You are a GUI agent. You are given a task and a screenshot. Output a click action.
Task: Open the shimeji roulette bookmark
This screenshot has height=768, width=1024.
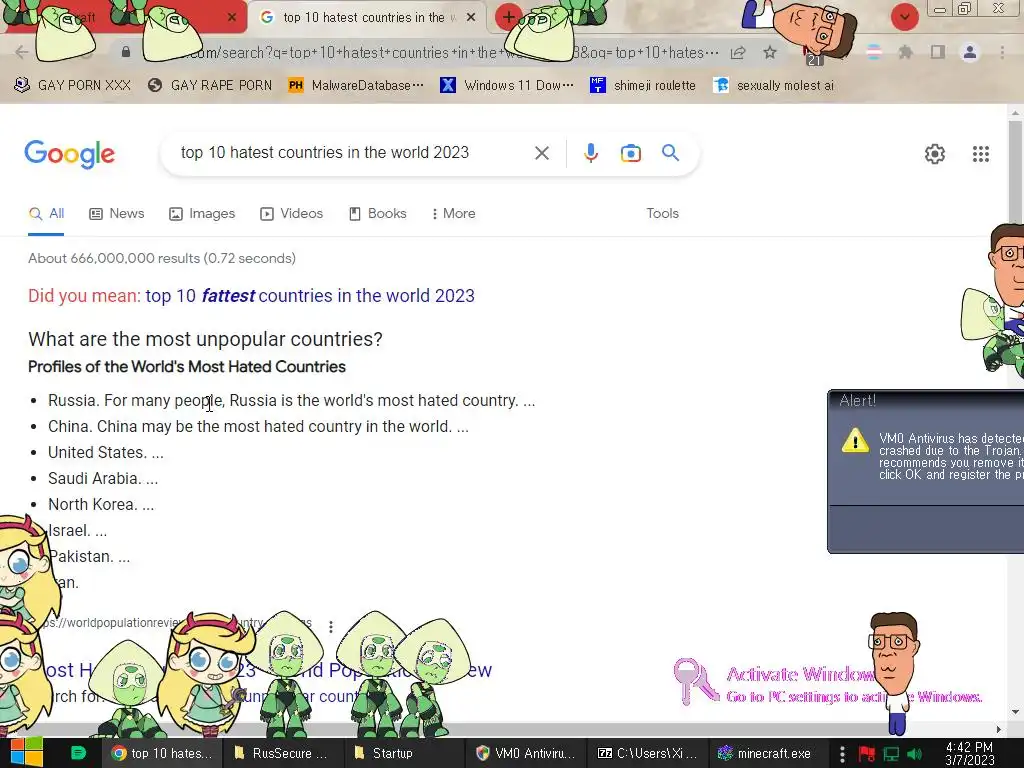(643, 86)
